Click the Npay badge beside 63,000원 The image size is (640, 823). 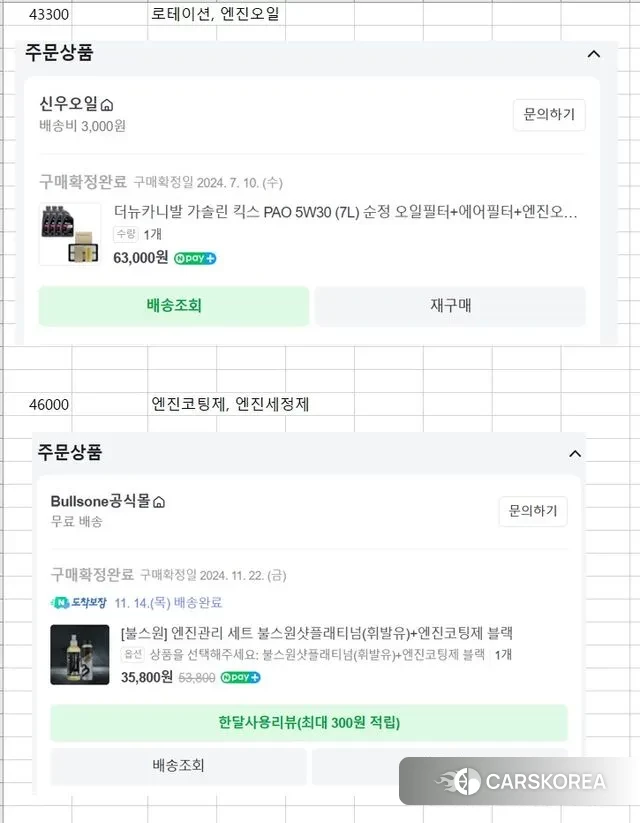(195, 258)
